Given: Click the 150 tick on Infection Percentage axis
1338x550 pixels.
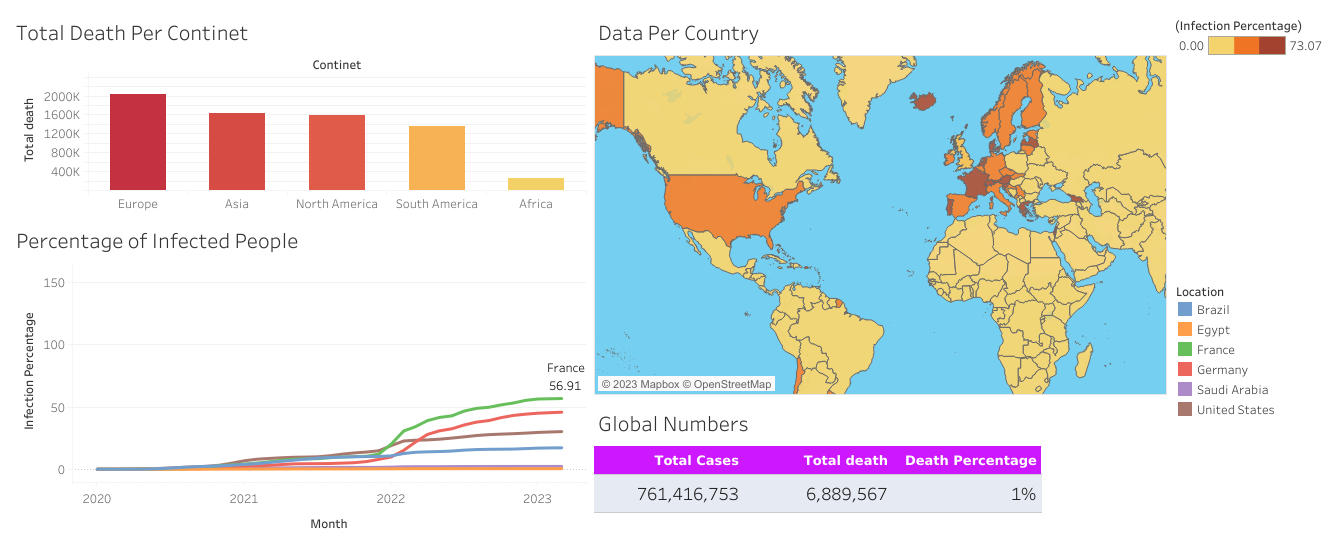Looking at the screenshot, I should (x=54, y=283).
